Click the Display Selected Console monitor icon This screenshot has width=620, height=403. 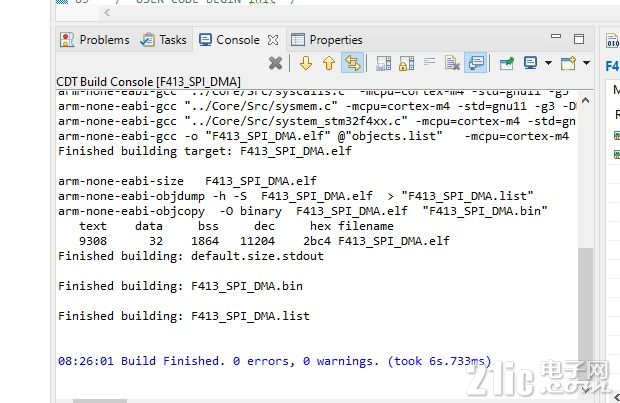click(530, 63)
